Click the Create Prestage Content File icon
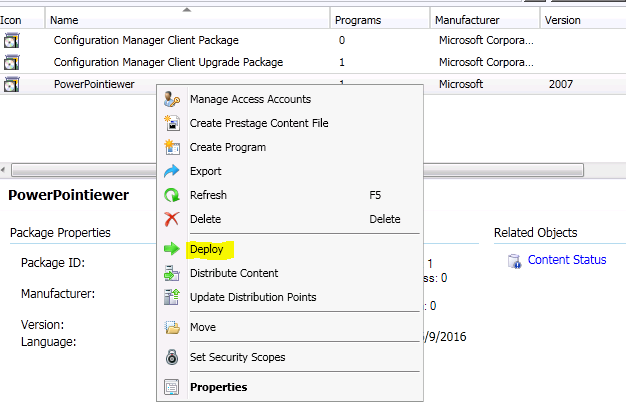 [x=172, y=123]
